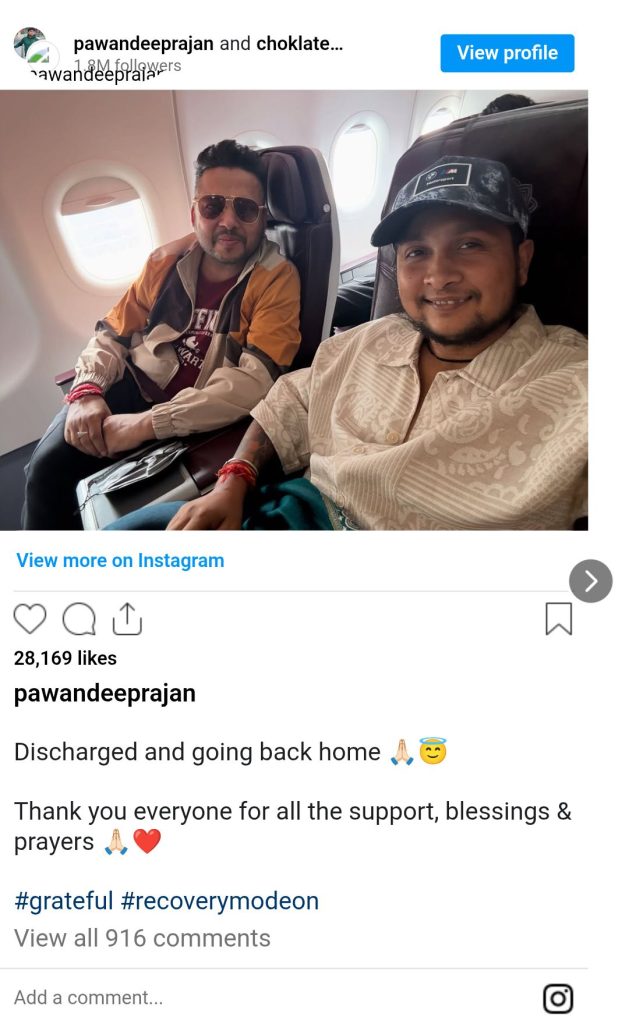
Task: Click pawandeeprajan name in post header
Action: (x=143, y=44)
